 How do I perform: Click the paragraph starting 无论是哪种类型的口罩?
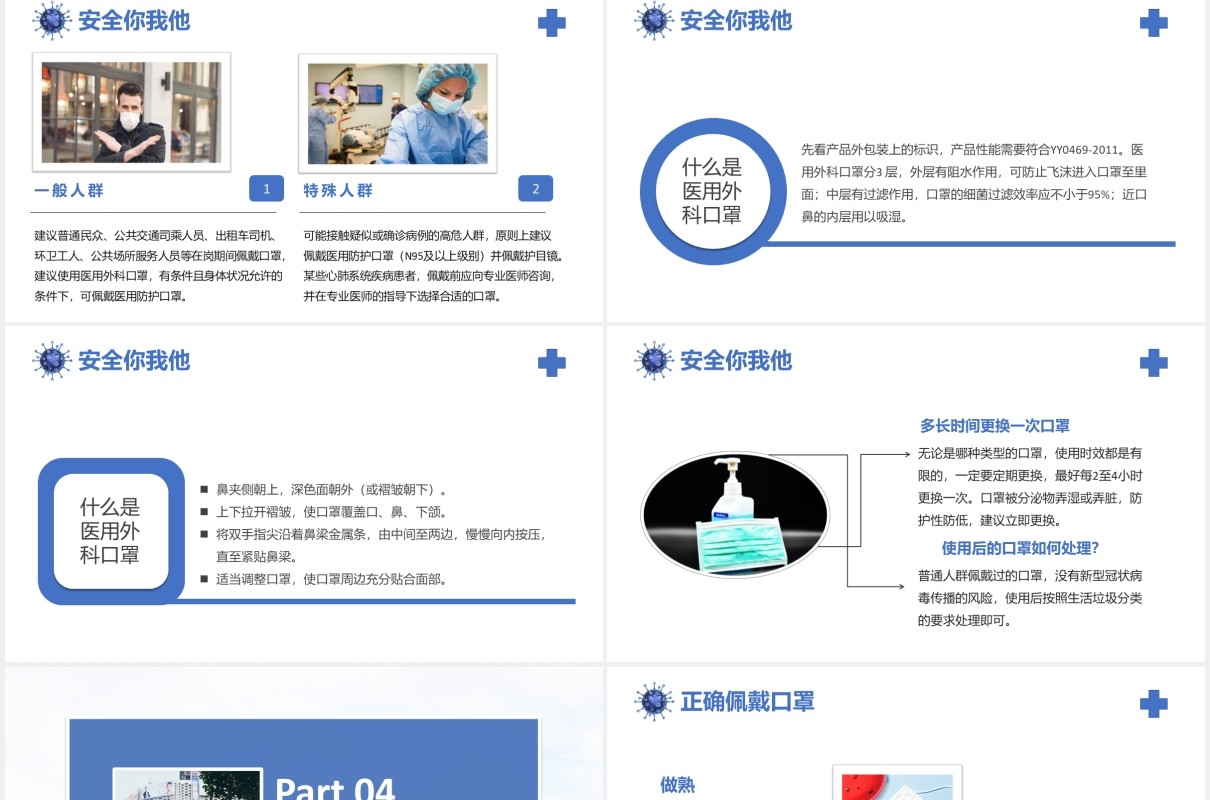pos(1030,487)
